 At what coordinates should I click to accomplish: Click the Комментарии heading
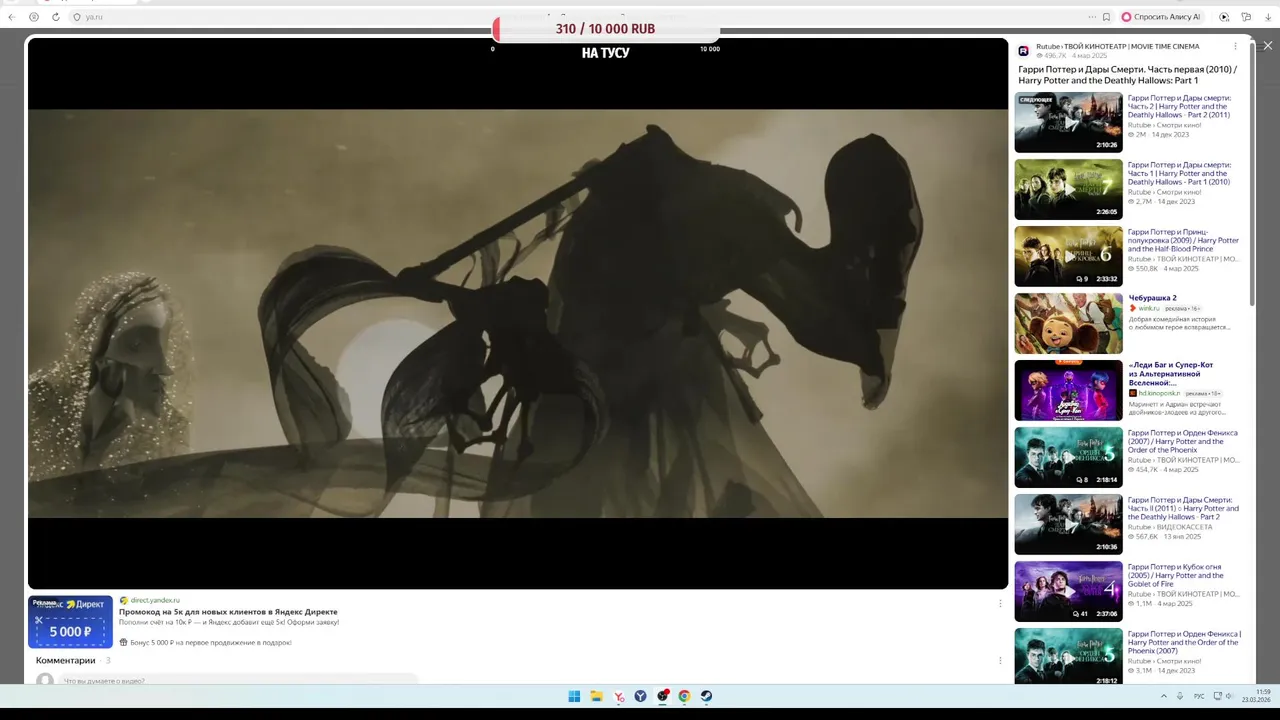66,660
